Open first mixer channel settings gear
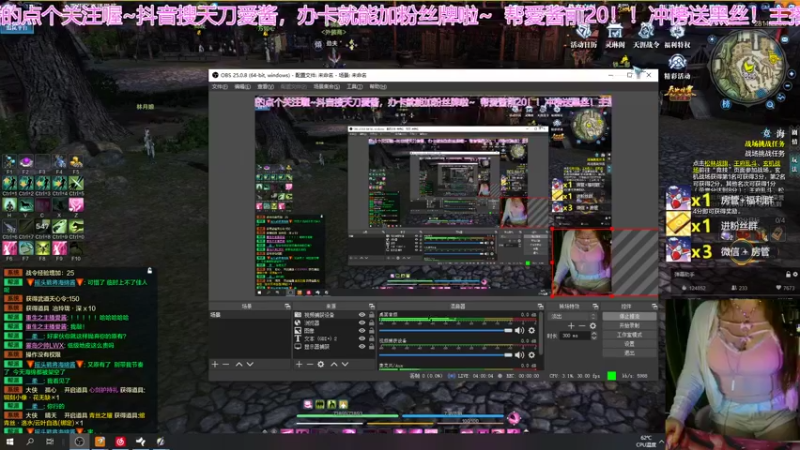 (532, 331)
